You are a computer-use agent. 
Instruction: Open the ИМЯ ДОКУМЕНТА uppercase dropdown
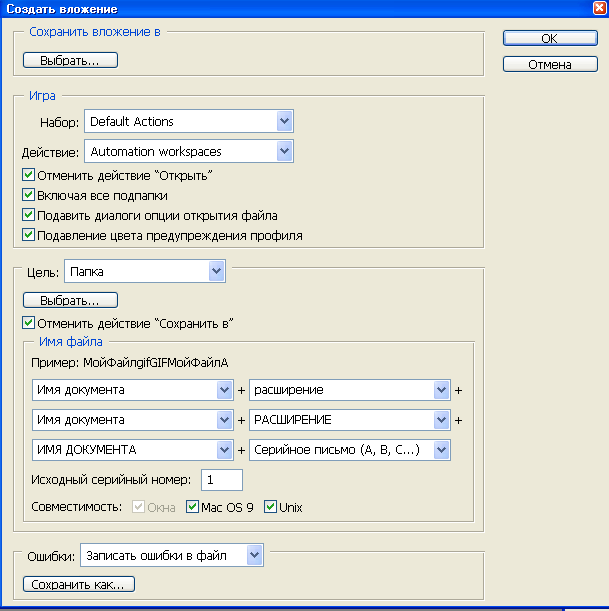tap(132, 450)
